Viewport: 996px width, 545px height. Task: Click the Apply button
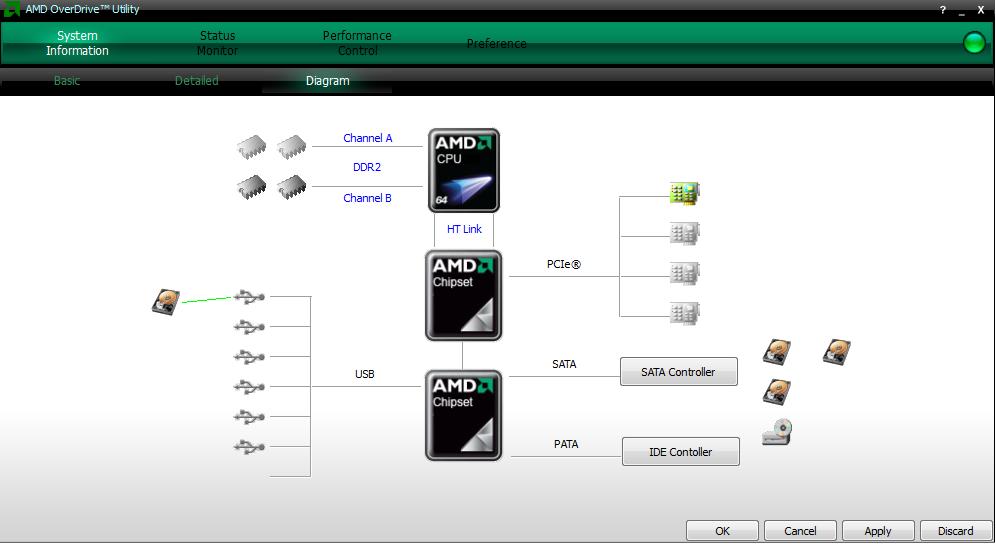pos(878,530)
